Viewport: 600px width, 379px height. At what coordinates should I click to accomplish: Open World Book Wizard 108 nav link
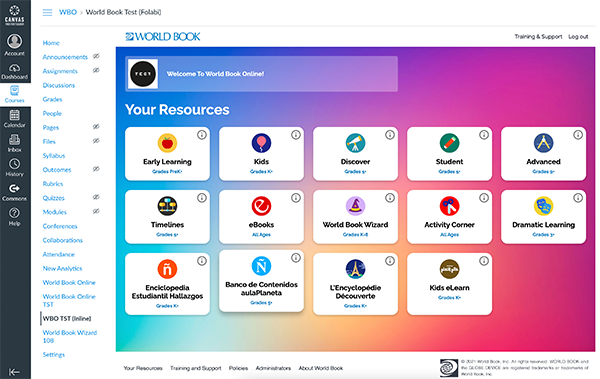[x=70, y=337]
